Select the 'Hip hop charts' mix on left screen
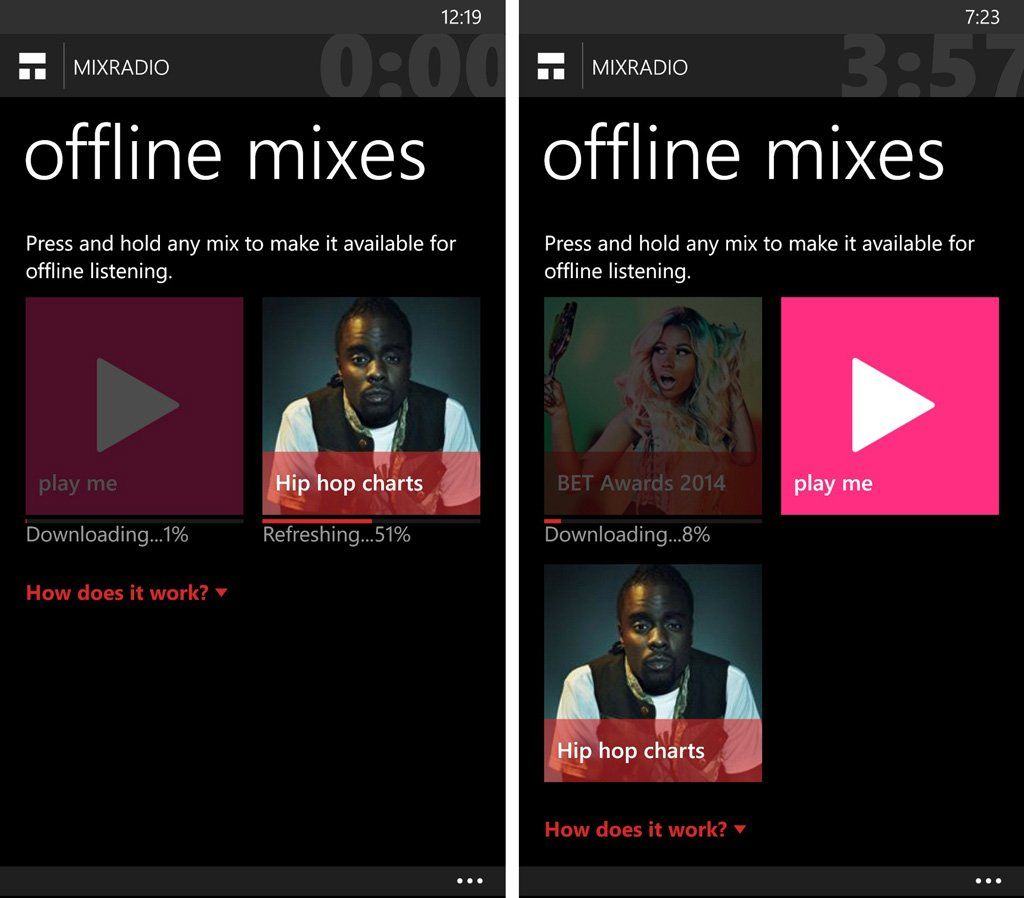1024x898 pixels. (x=371, y=405)
